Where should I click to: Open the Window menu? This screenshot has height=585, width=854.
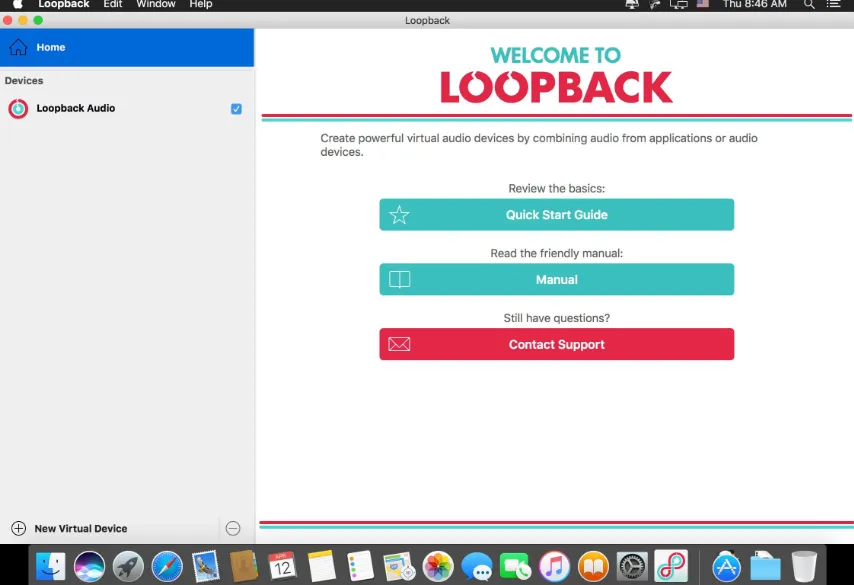(156, 4)
